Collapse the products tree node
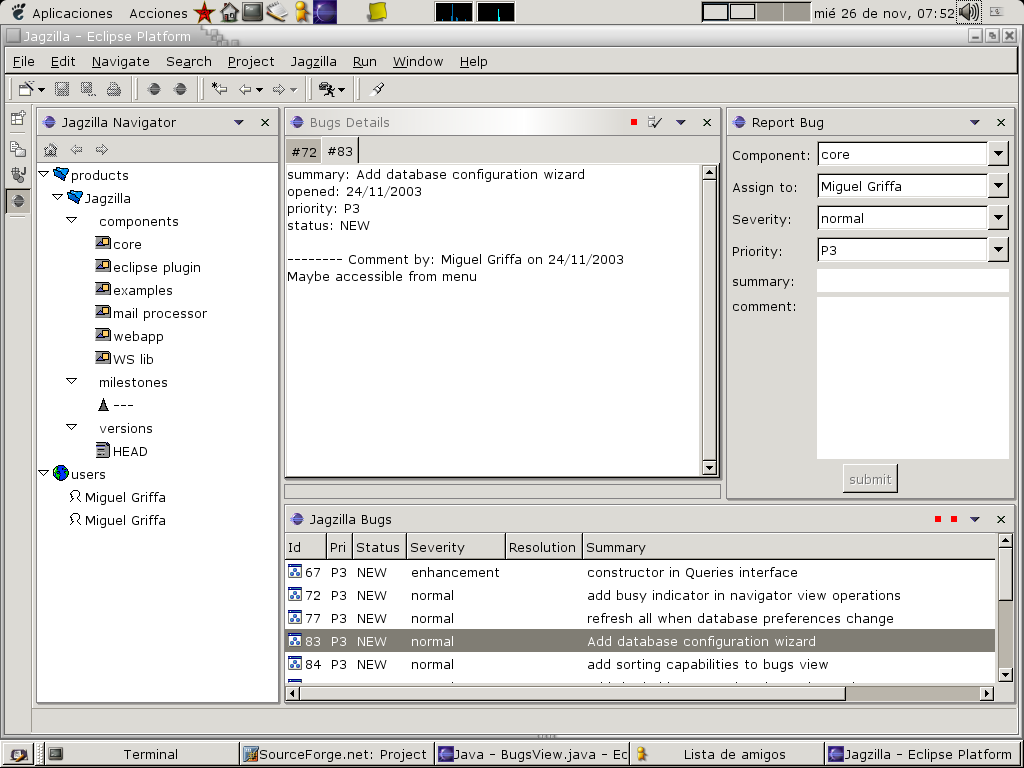This screenshot has width=1024, height=768. [x=44, y=174]
